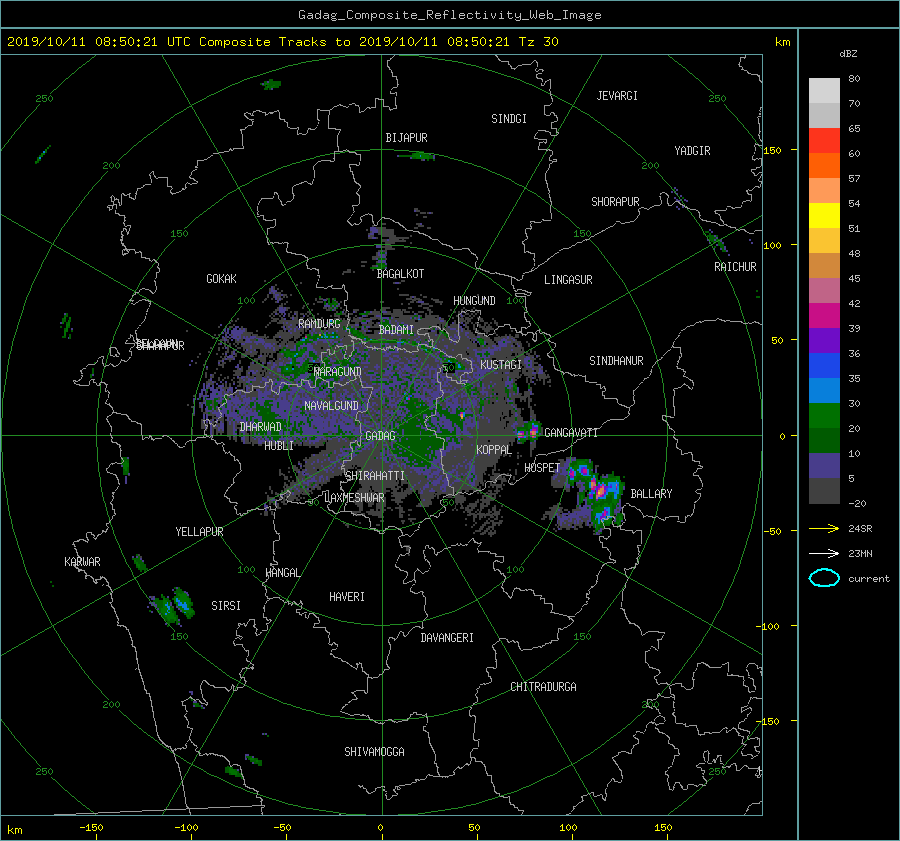Viewport: 900px width, 841px height.
Task: Click the HUNGUND city label
Action: [x=474, y=300]
